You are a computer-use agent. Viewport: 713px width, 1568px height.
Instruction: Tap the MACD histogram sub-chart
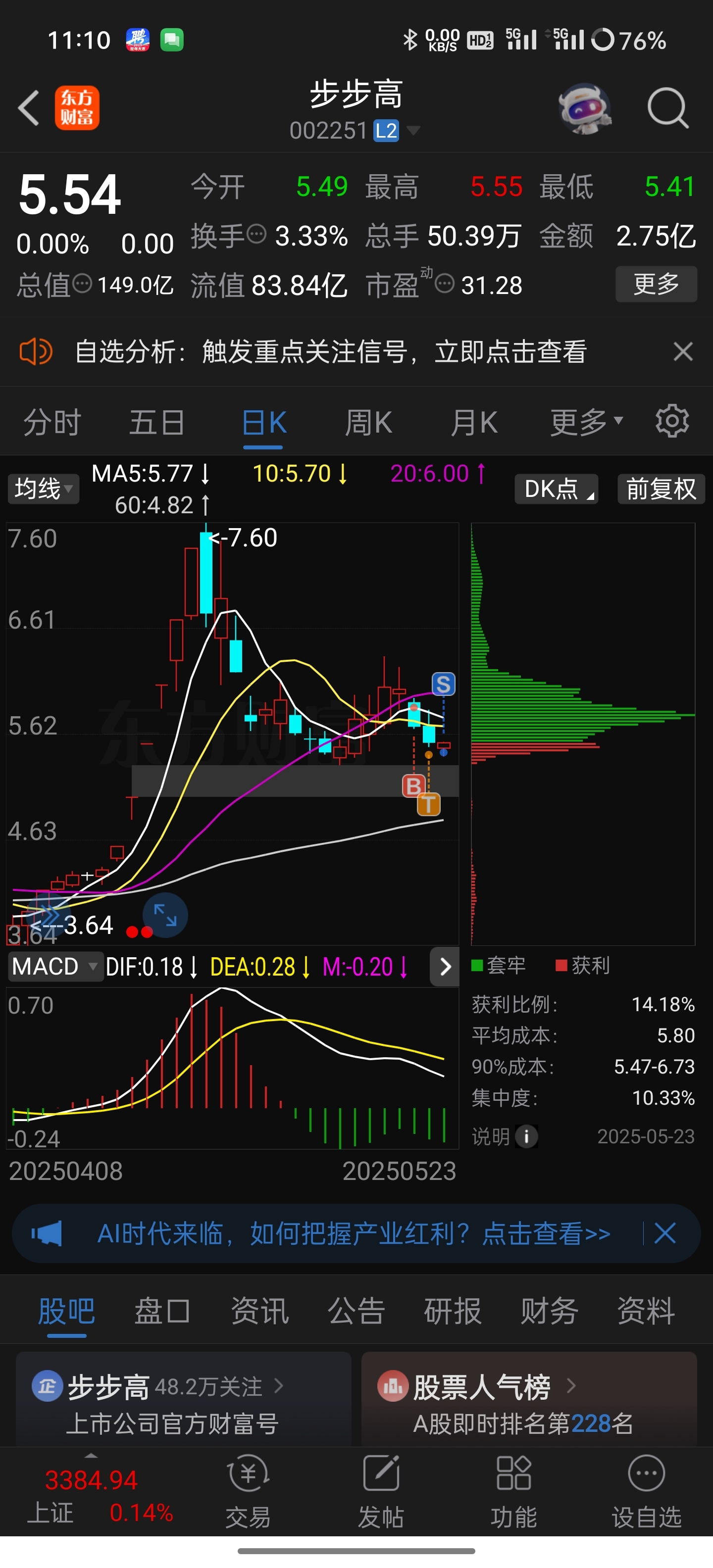coord(232,1068)
